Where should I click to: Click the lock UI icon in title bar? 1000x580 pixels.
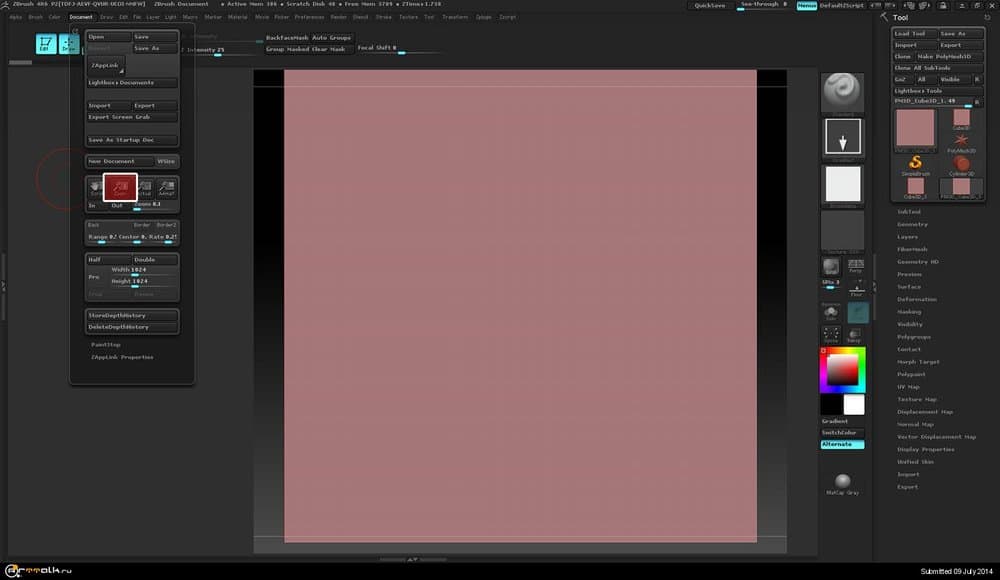click(943, 5)
